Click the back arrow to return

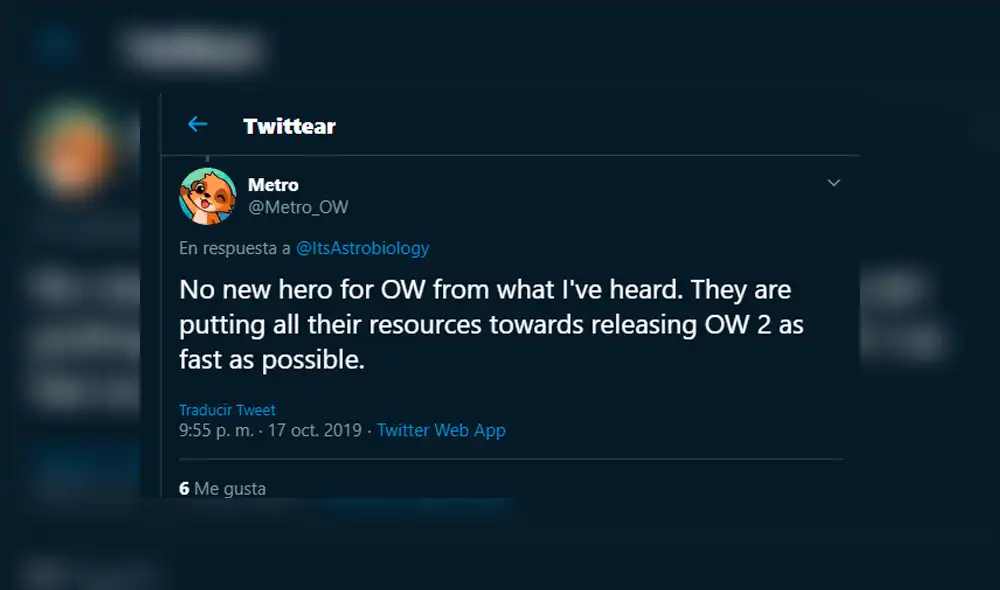point(197,124)
